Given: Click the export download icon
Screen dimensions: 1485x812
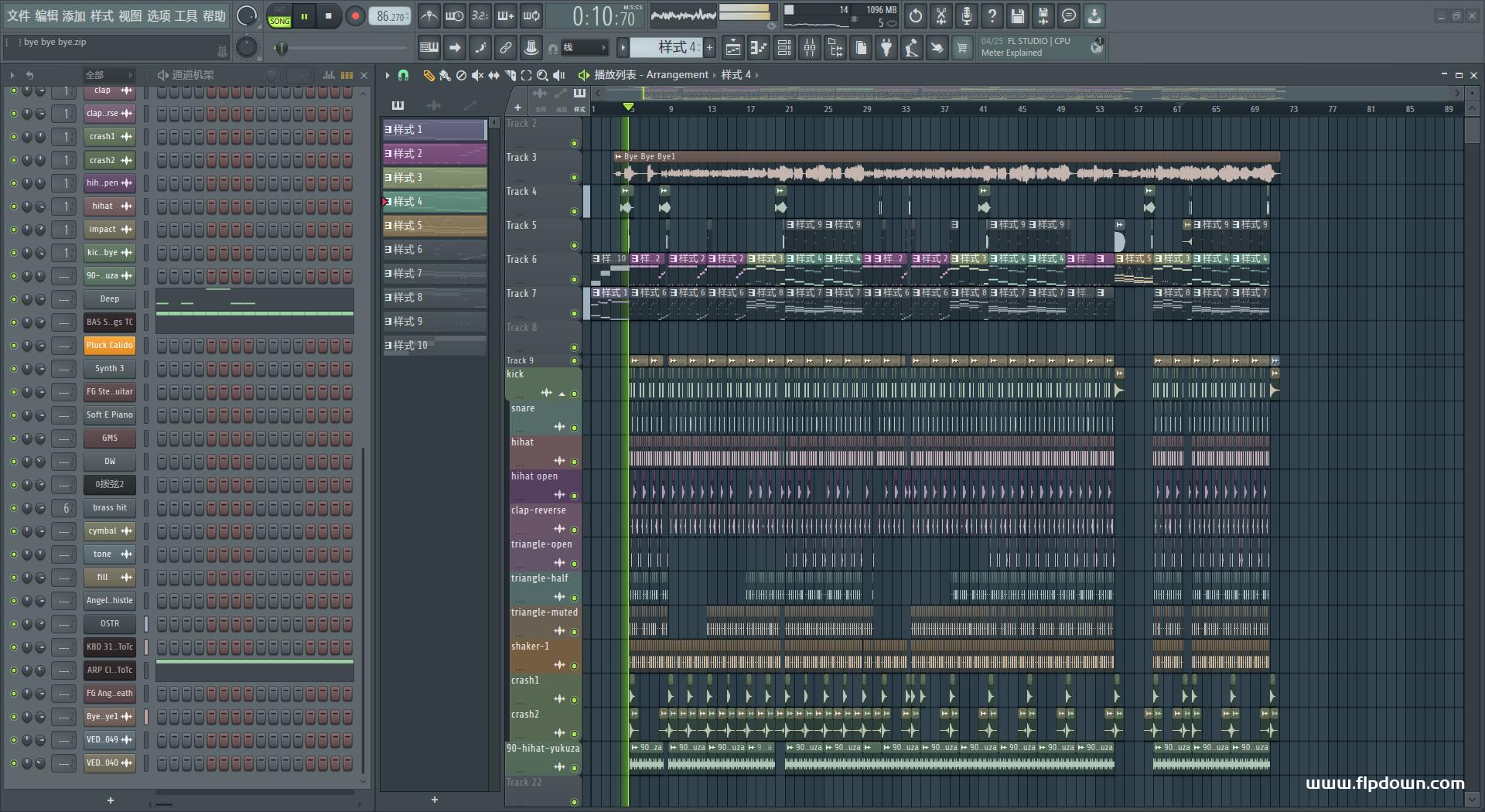Looking at the screenshot, I should coord(1094,15).
